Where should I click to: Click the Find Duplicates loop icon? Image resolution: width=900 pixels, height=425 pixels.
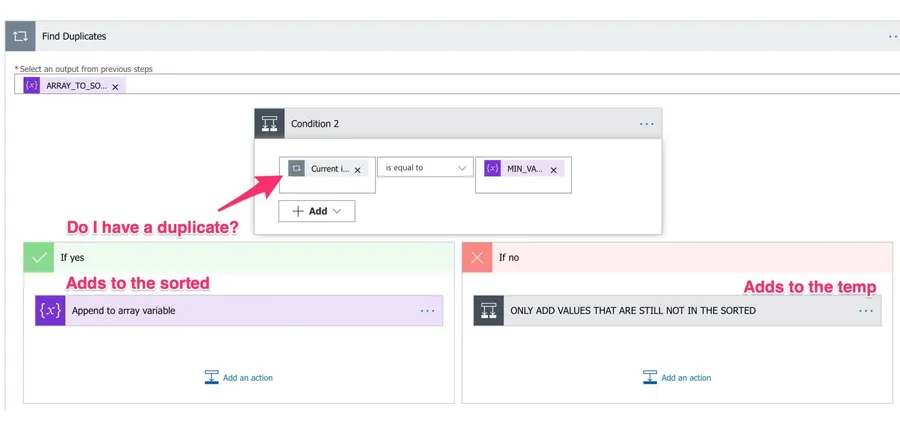(x=20, y=36)
